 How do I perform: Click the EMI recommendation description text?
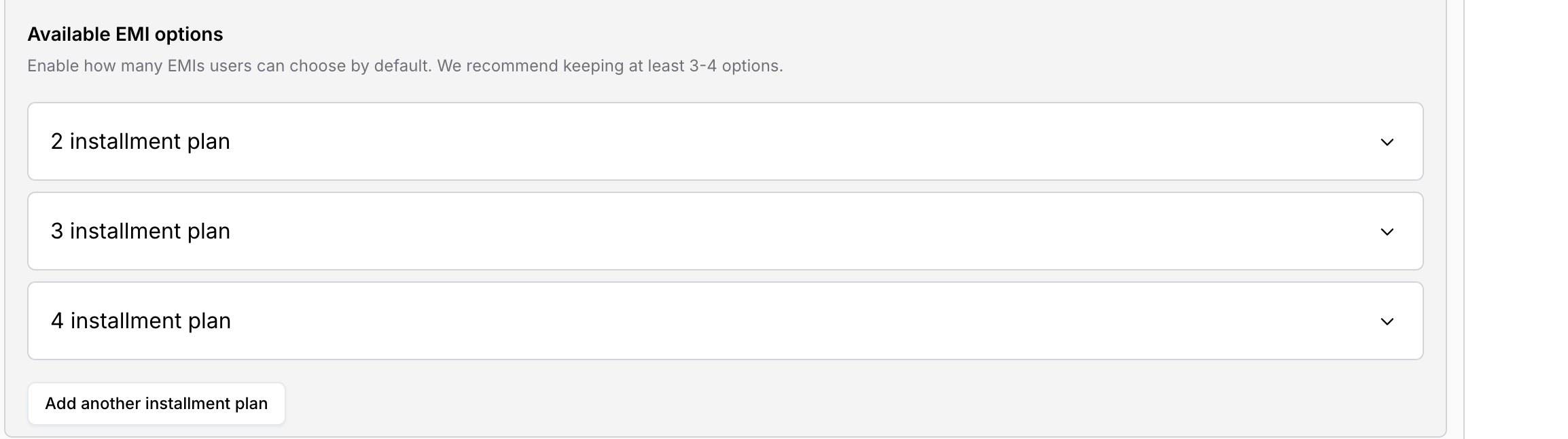point(405,66)
